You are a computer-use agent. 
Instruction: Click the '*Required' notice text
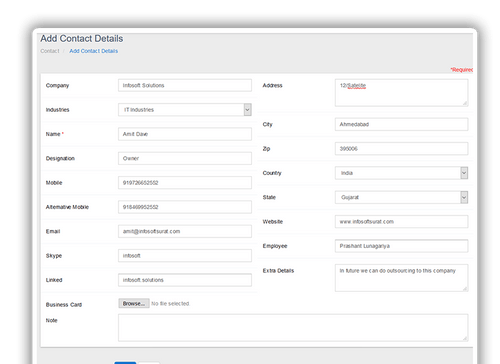[462, 70]
